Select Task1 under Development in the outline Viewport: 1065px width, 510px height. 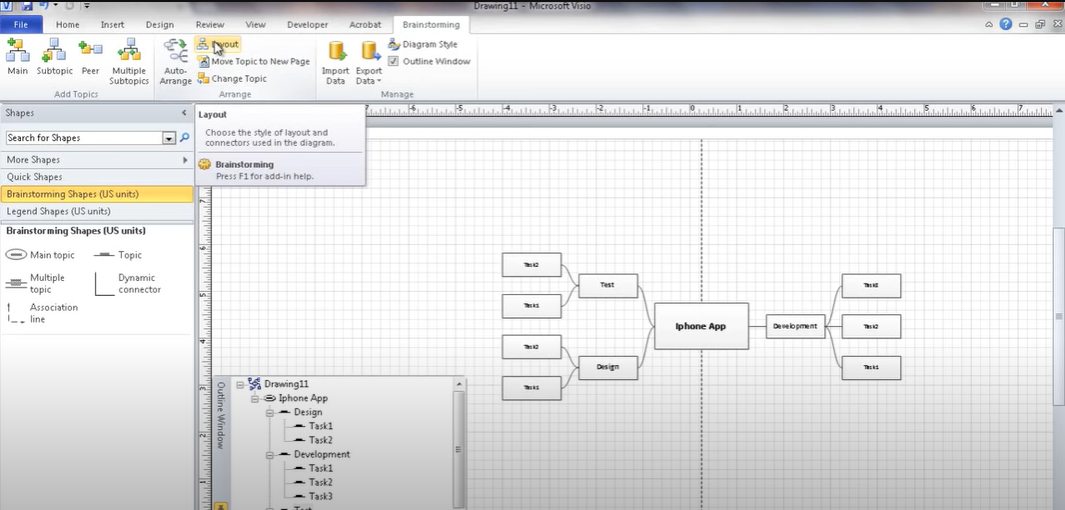click(321, 469)
